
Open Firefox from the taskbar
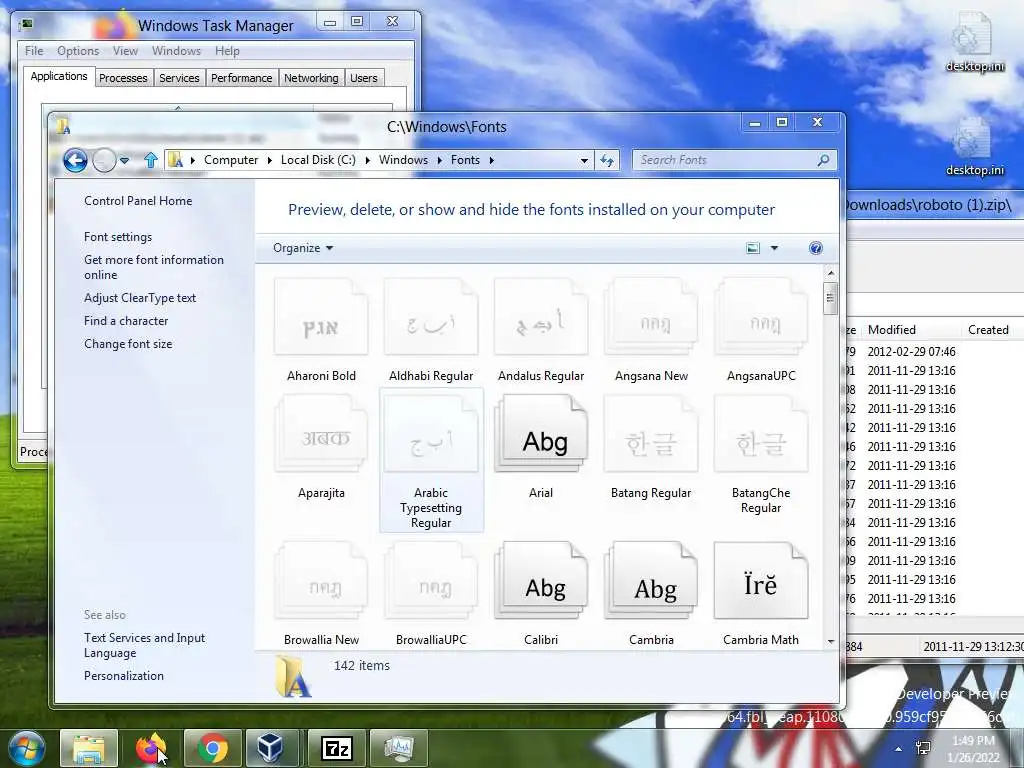pyautogui.click(x=151, y=748)
